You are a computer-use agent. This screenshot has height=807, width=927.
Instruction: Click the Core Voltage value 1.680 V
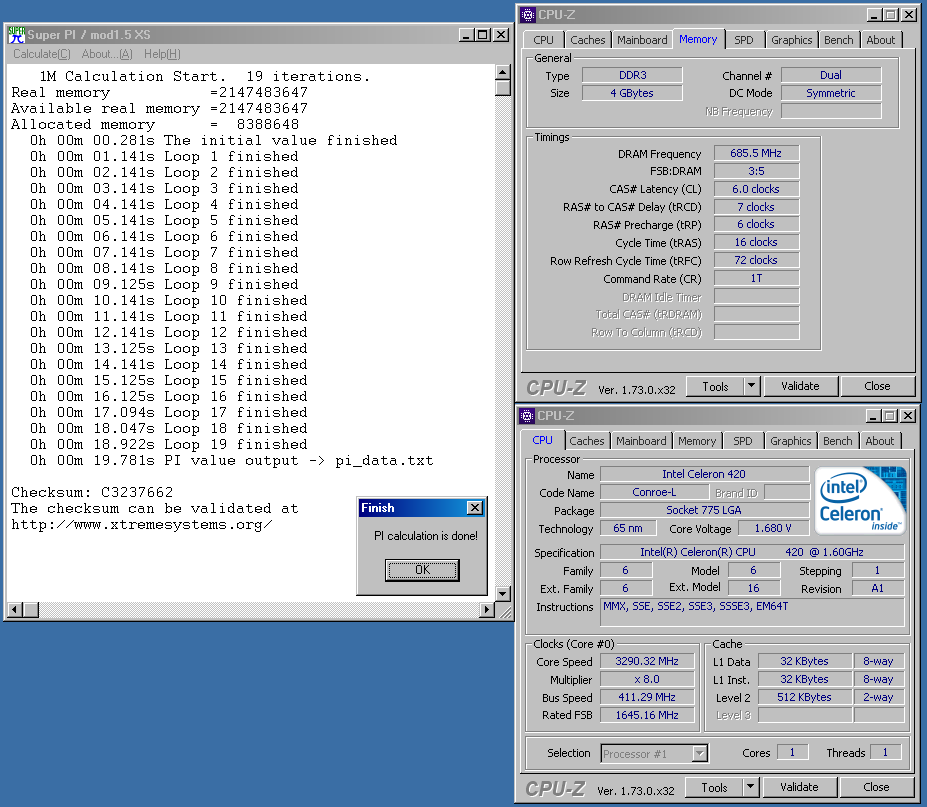773,529
